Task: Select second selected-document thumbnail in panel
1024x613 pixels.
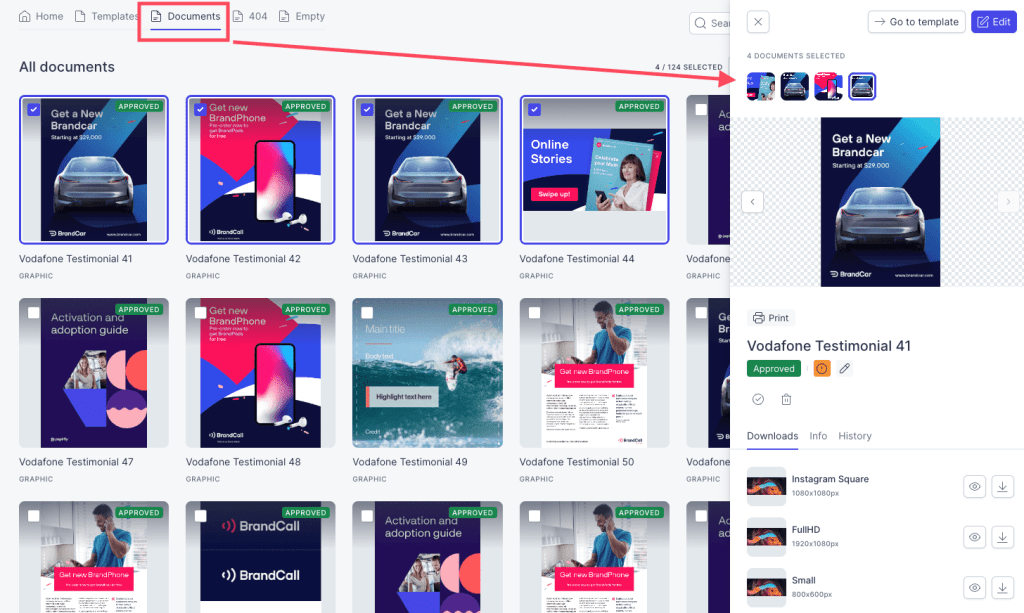Action: (795, 86)
